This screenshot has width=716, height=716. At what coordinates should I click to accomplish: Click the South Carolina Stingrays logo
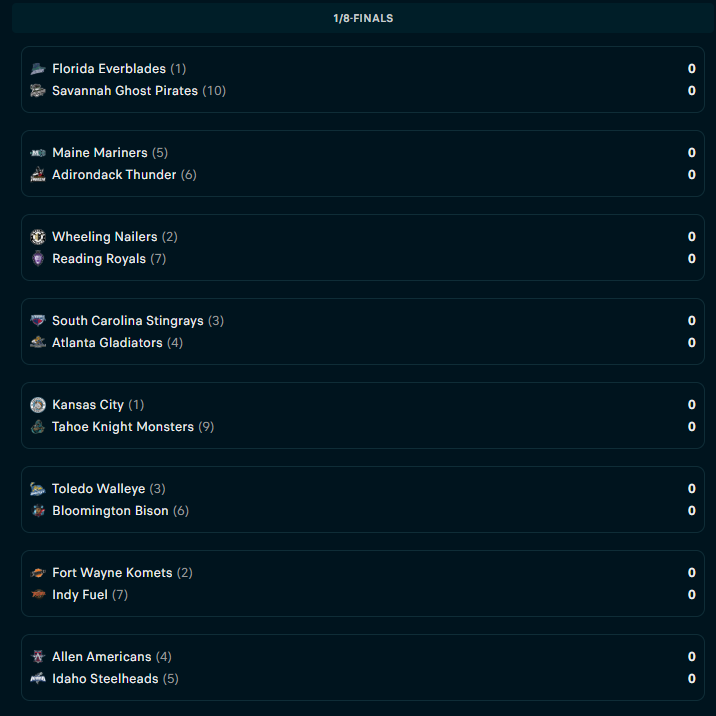[38, 321]
